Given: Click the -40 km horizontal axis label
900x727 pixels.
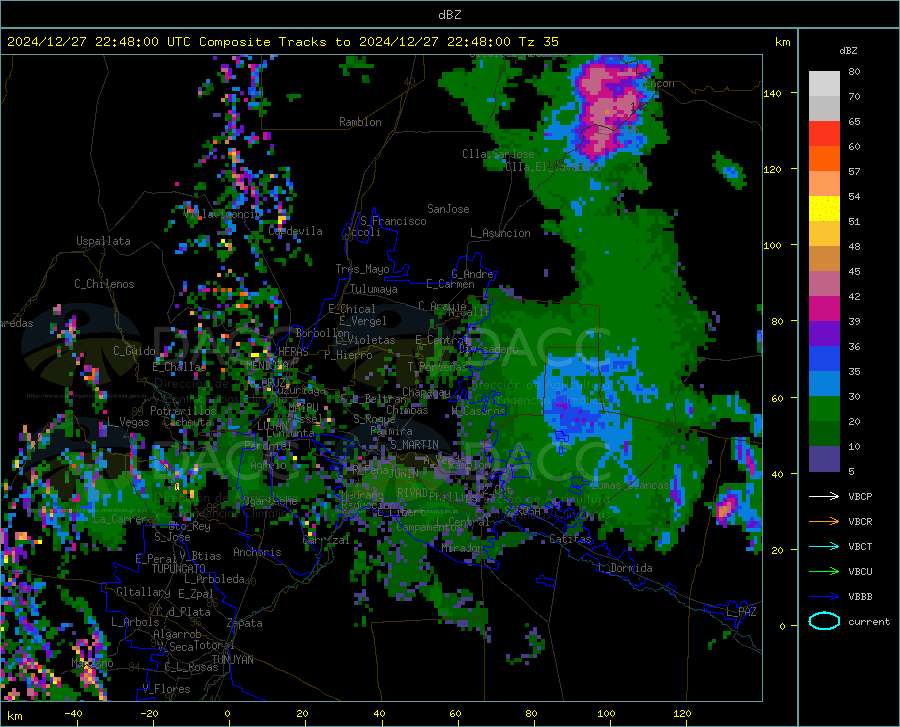Looking at the screenshot, I should click(x=73, y=713).
